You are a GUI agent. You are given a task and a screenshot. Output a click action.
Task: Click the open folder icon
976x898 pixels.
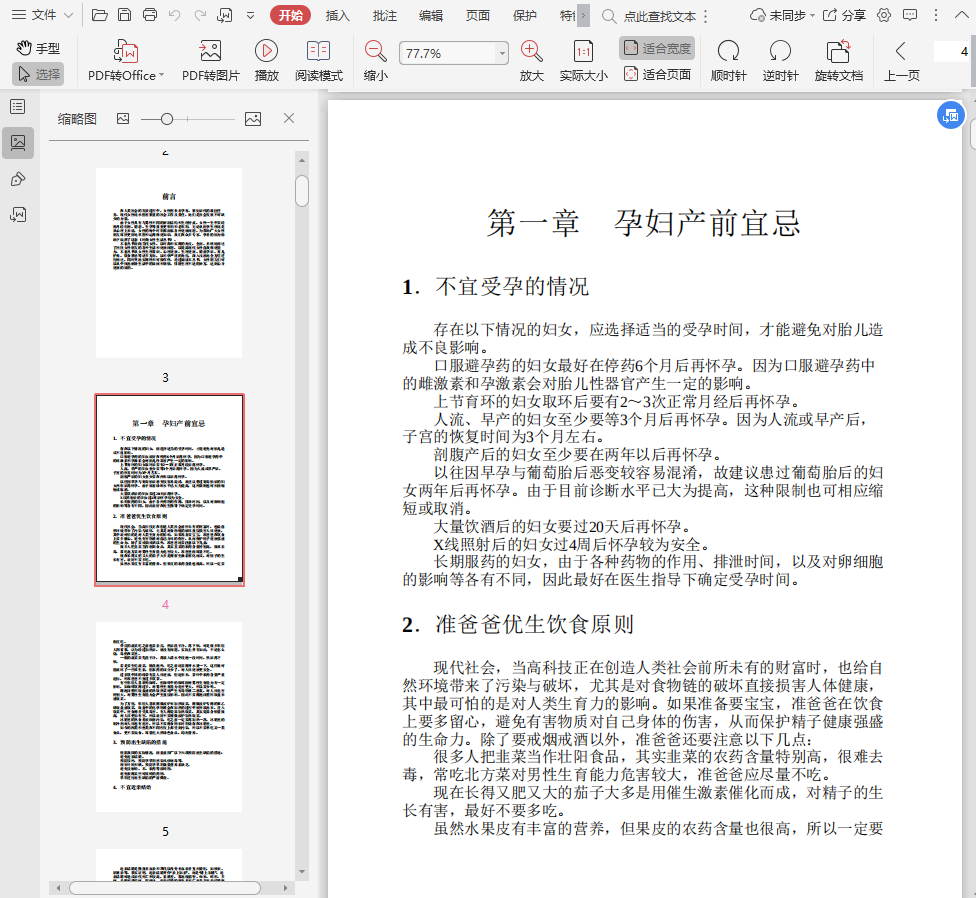[100, 15]
